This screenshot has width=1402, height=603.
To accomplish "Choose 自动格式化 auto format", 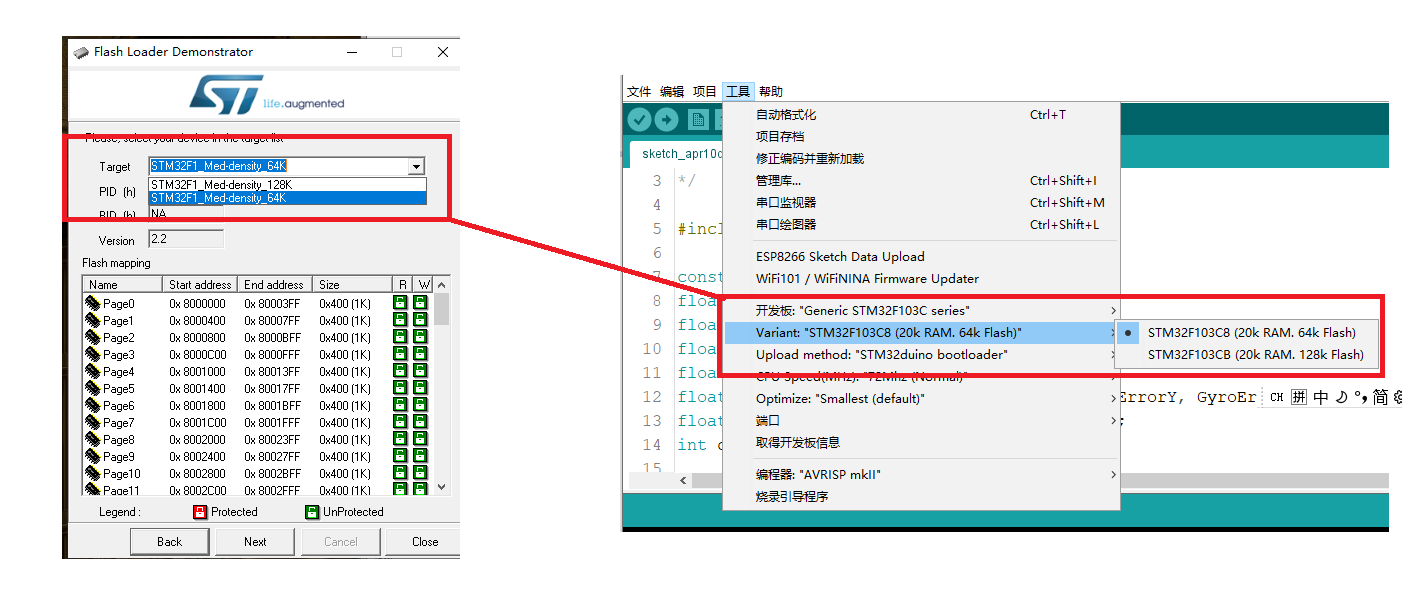I will [x=920, y=115].
